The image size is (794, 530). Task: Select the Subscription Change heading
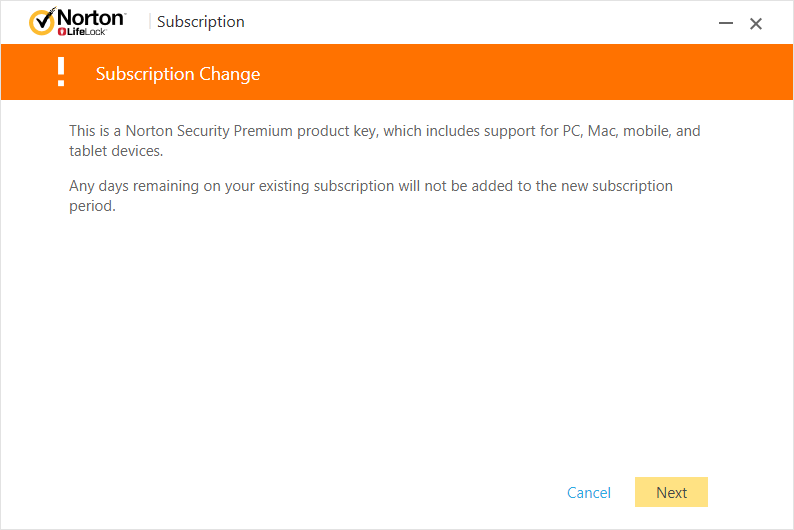178,74
